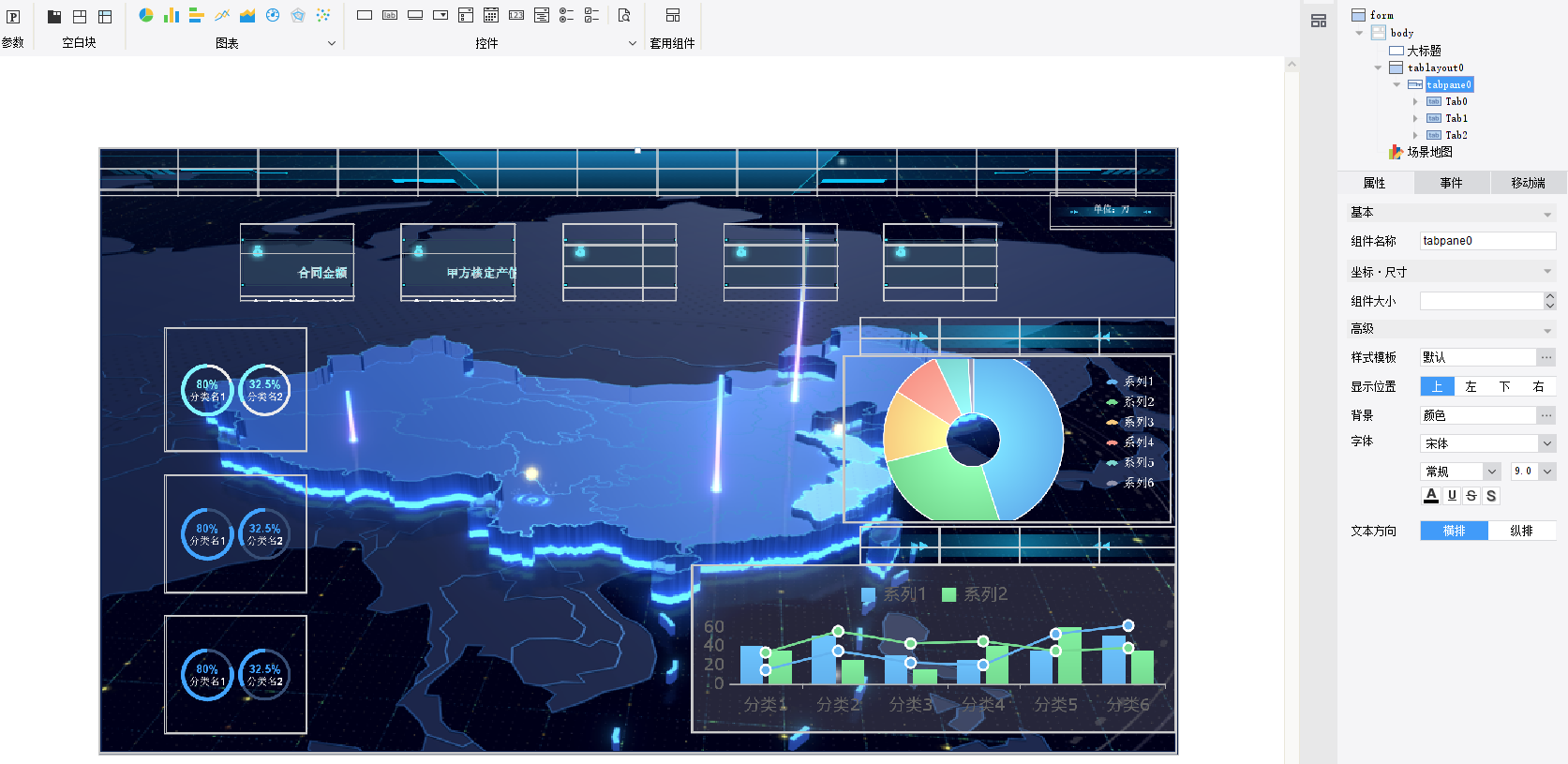Viewport: 1568px width, 764px height.
Task: Open 背景 color ellipsis settings button
Action: pos(1546,415)
